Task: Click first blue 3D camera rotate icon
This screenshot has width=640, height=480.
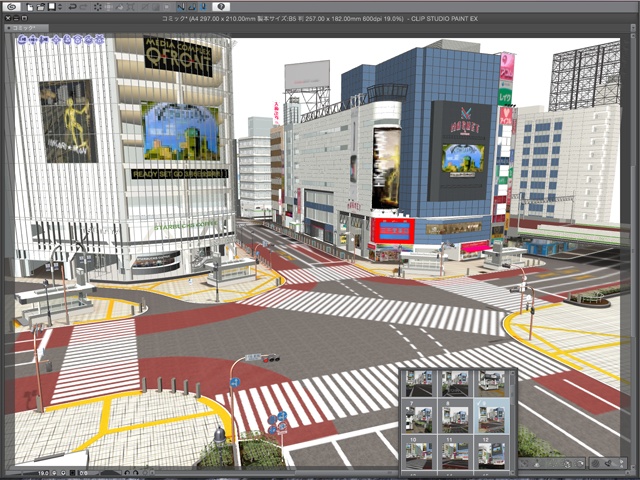Action: click(x=22, y=40)
